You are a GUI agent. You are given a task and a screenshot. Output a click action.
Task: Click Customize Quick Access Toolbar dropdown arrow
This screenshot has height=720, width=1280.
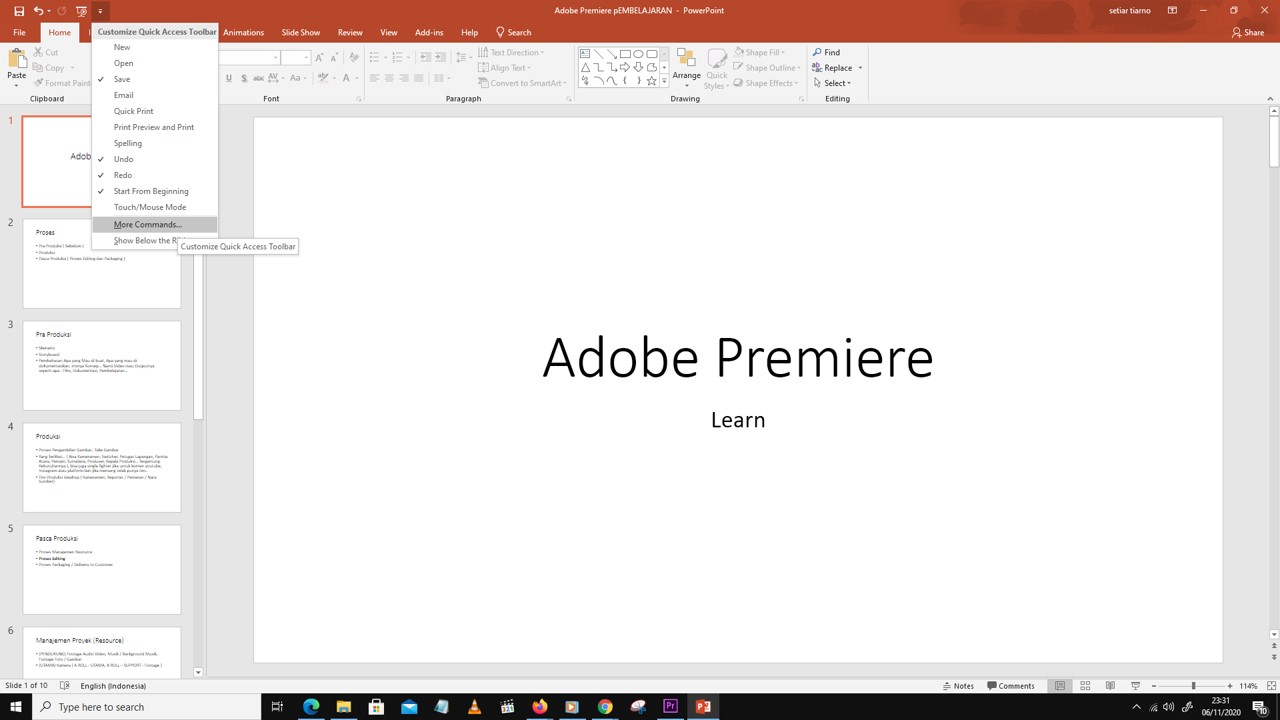point(100,11)
